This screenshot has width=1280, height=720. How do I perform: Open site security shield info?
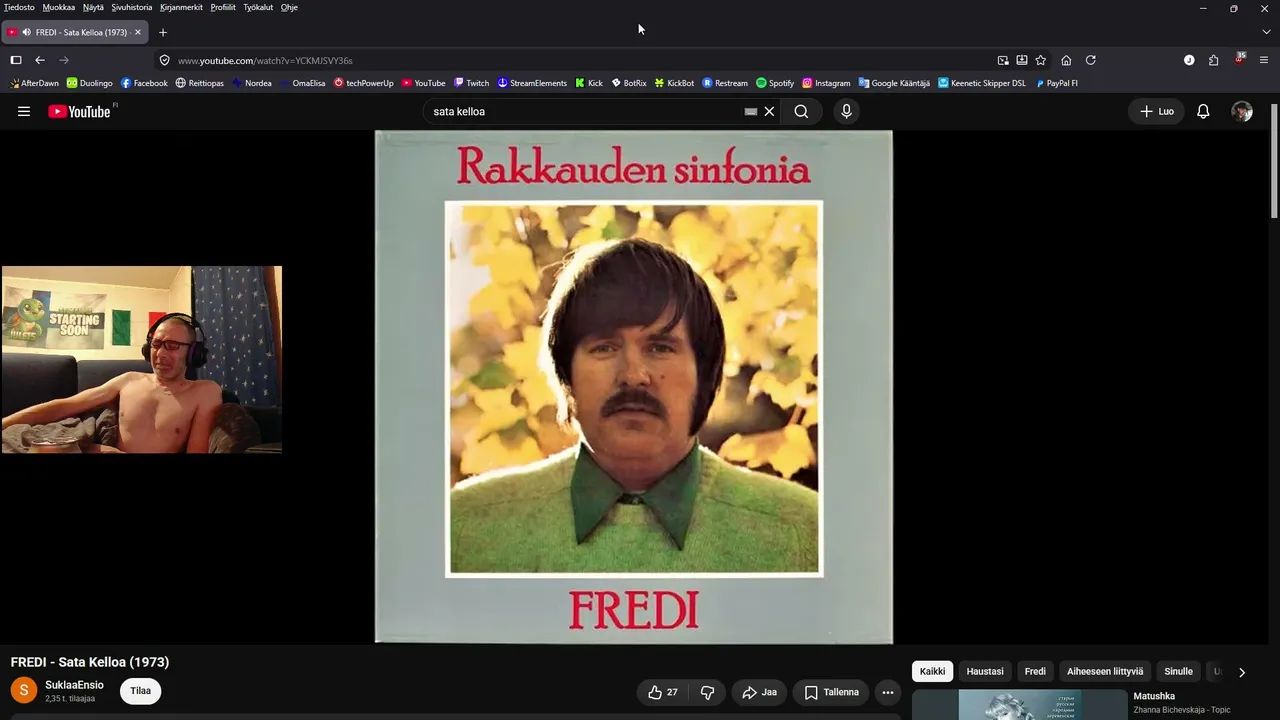165,60
